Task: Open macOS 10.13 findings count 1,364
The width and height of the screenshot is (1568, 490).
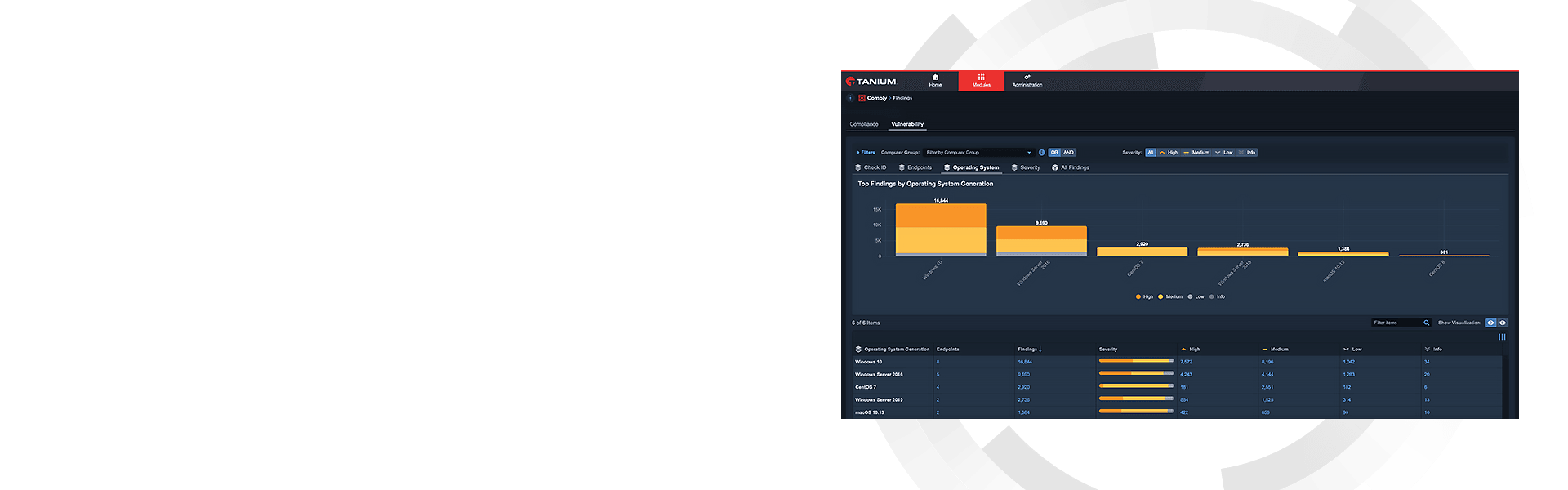Action: pyautogui.click(x=1024, y=412)
